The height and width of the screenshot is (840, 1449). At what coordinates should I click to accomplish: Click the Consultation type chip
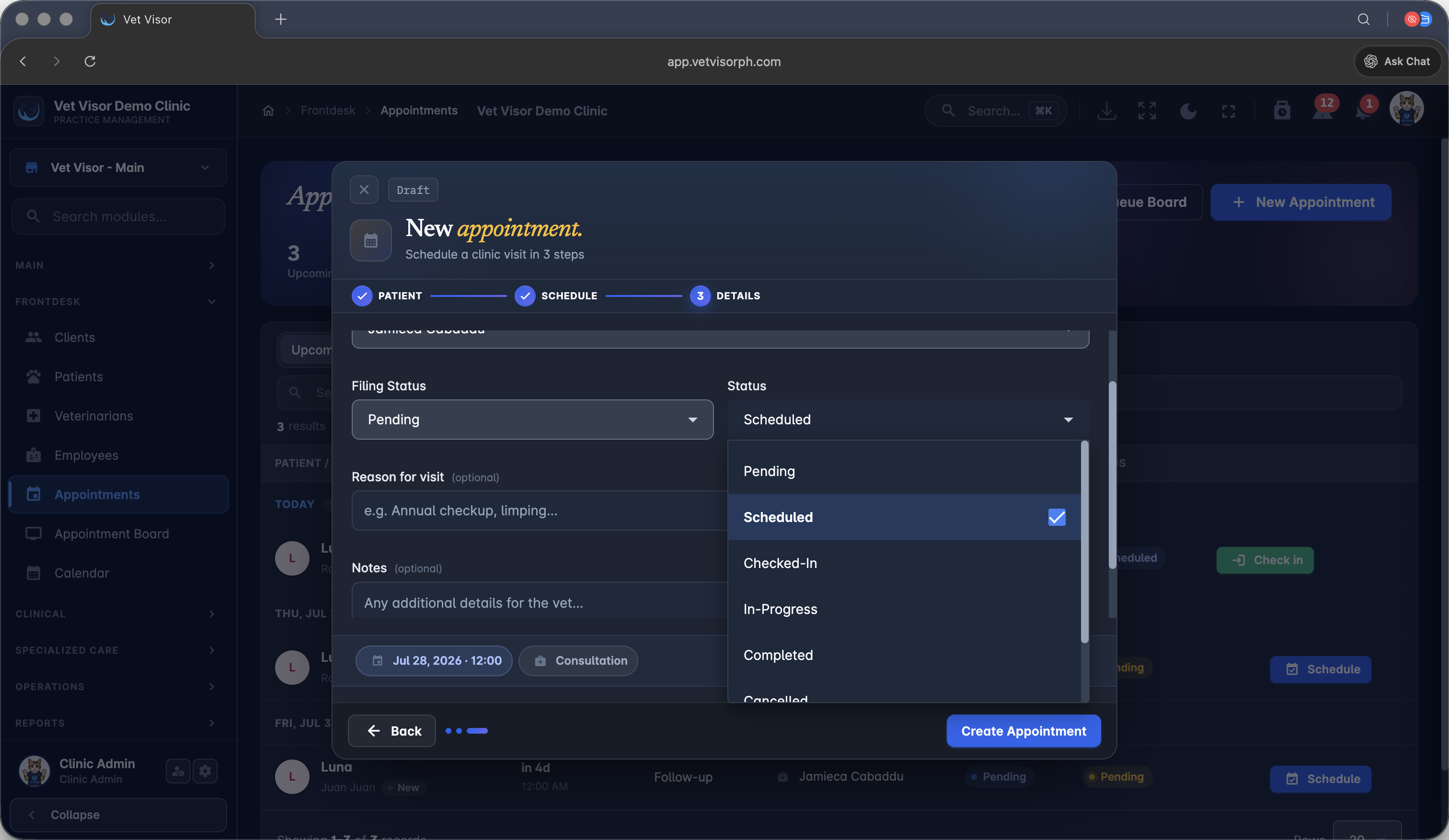pyautogui.click(x=578, y=661)
